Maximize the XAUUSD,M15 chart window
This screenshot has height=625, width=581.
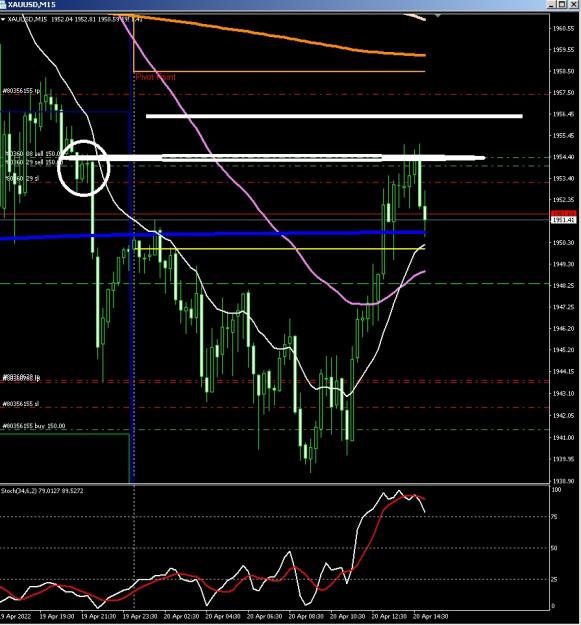point(562,4)
